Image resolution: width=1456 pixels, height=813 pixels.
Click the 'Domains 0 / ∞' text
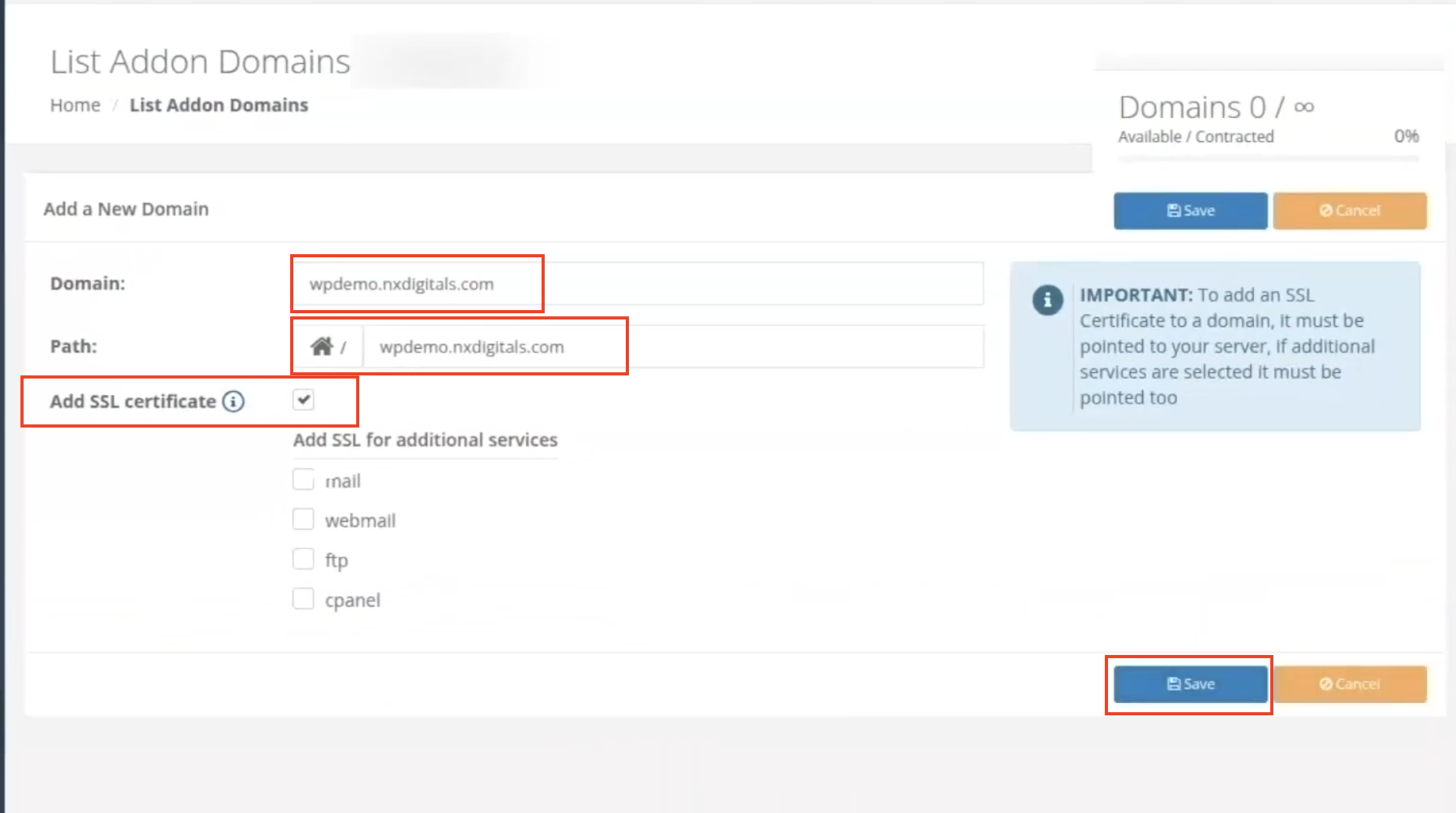point(1216,107)
